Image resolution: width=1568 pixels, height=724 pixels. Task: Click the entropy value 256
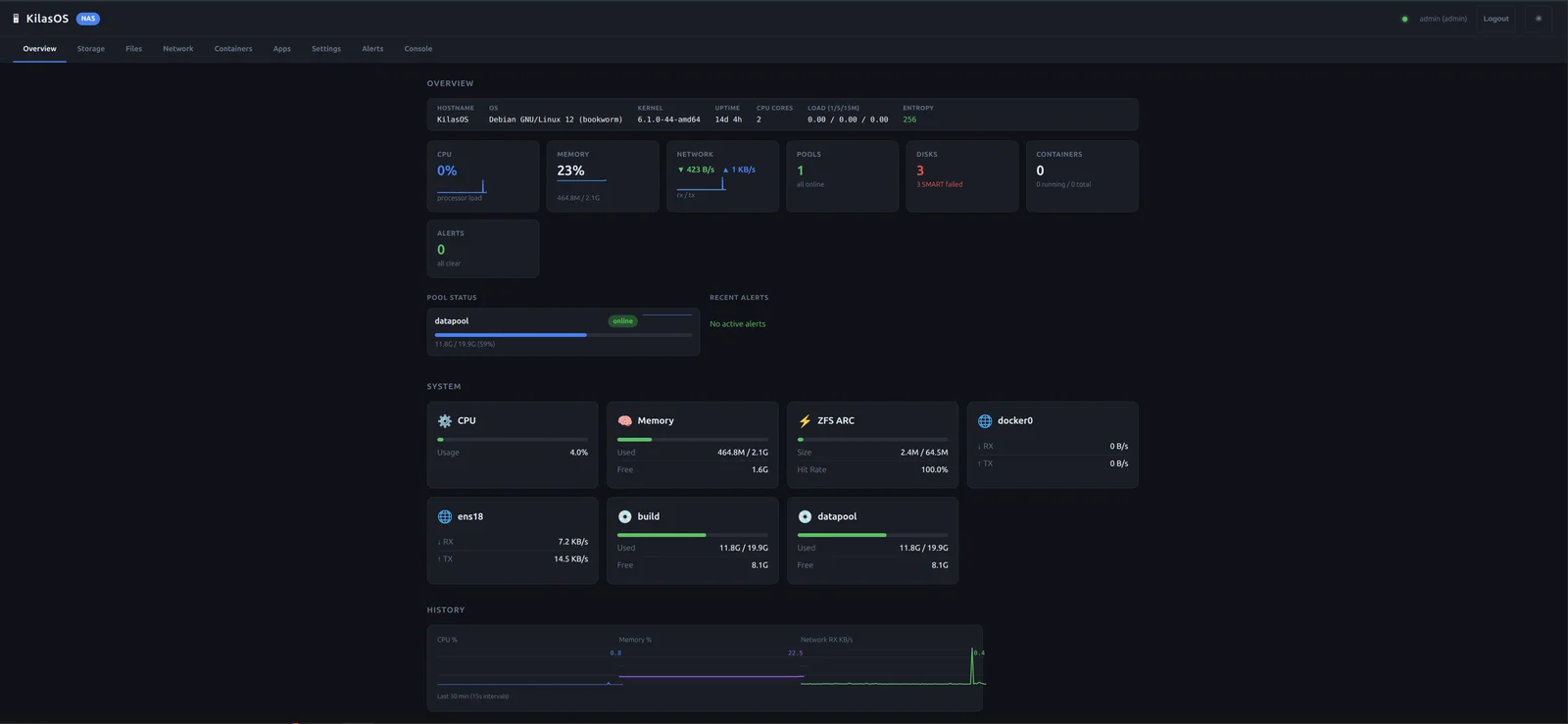pos(909,120)
